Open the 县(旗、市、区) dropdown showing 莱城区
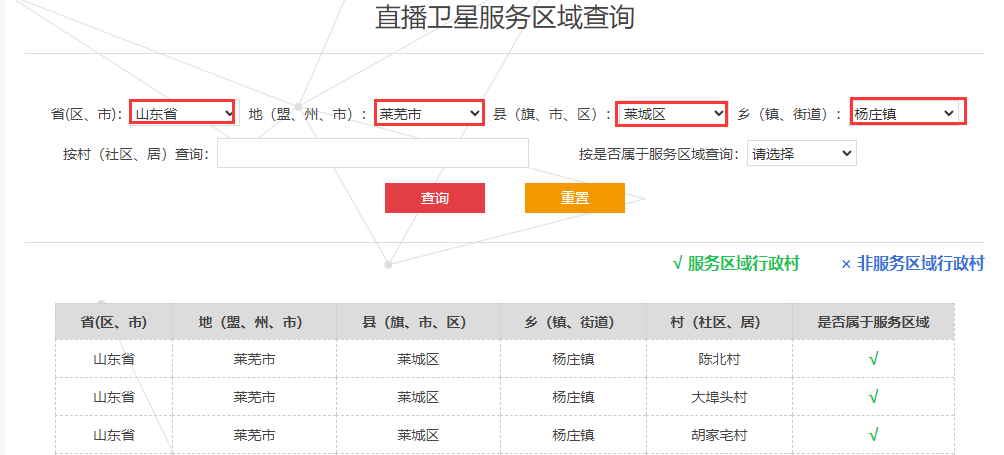This screenshot has height=455, width=1004. 672,114
